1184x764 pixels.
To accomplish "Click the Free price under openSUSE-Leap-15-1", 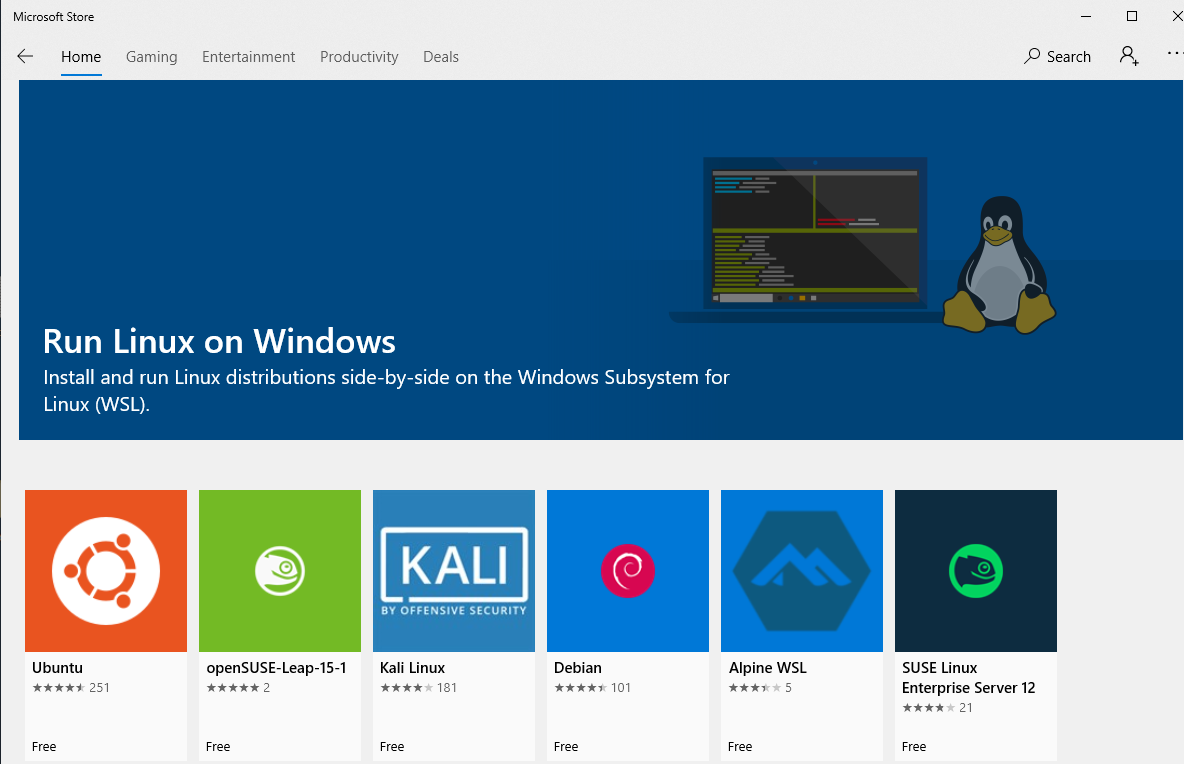I will pyautogui.click(x=218, y=747).
